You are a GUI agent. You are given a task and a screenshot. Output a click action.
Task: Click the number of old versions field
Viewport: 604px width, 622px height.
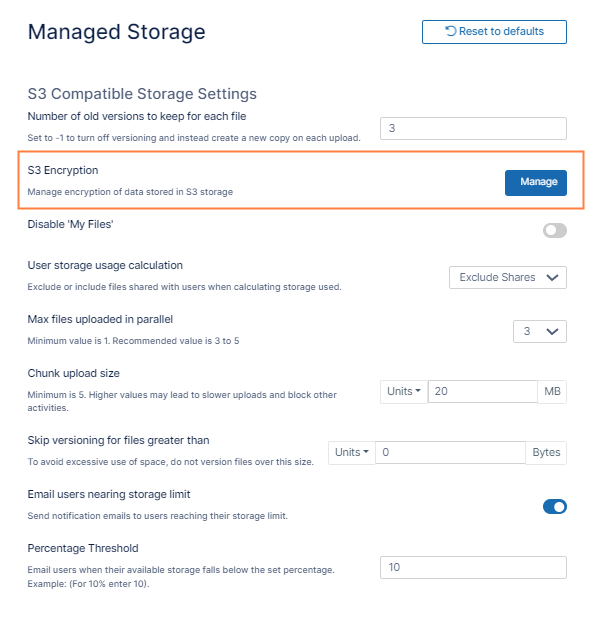(x=473, y=129)
